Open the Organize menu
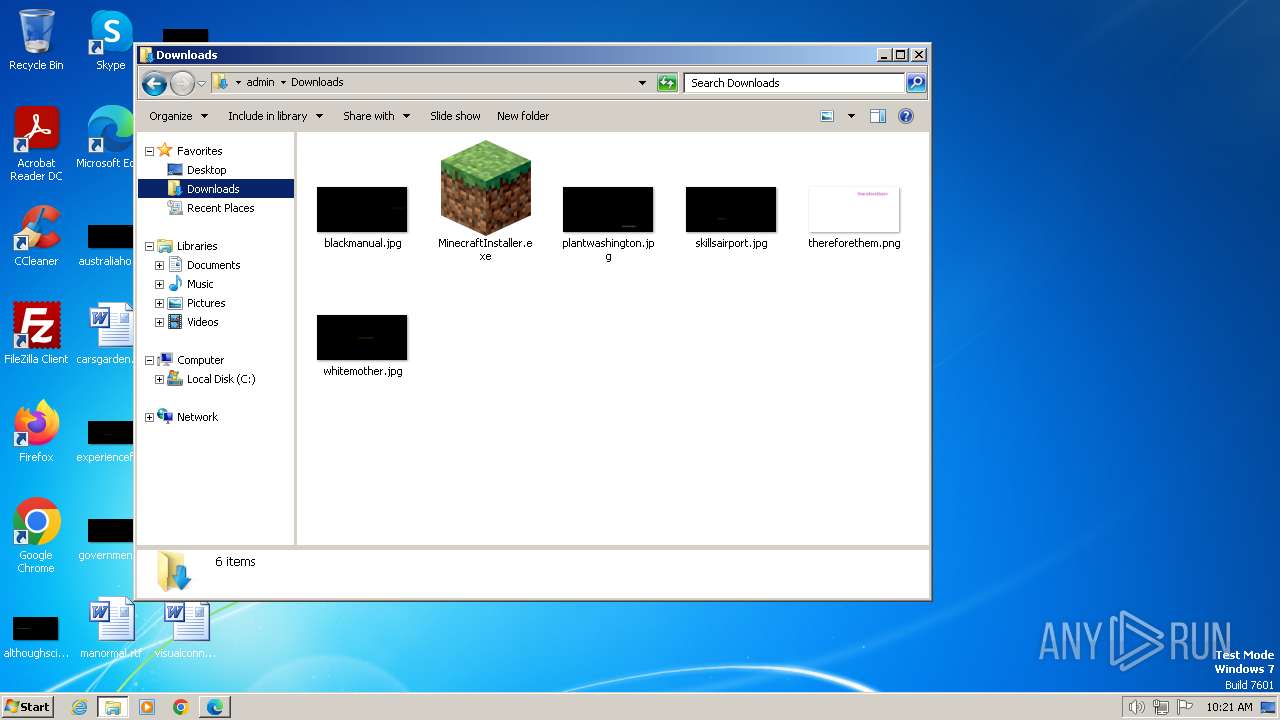The width and height of the screenshot is (1280, 720). (x=178, y=116)
